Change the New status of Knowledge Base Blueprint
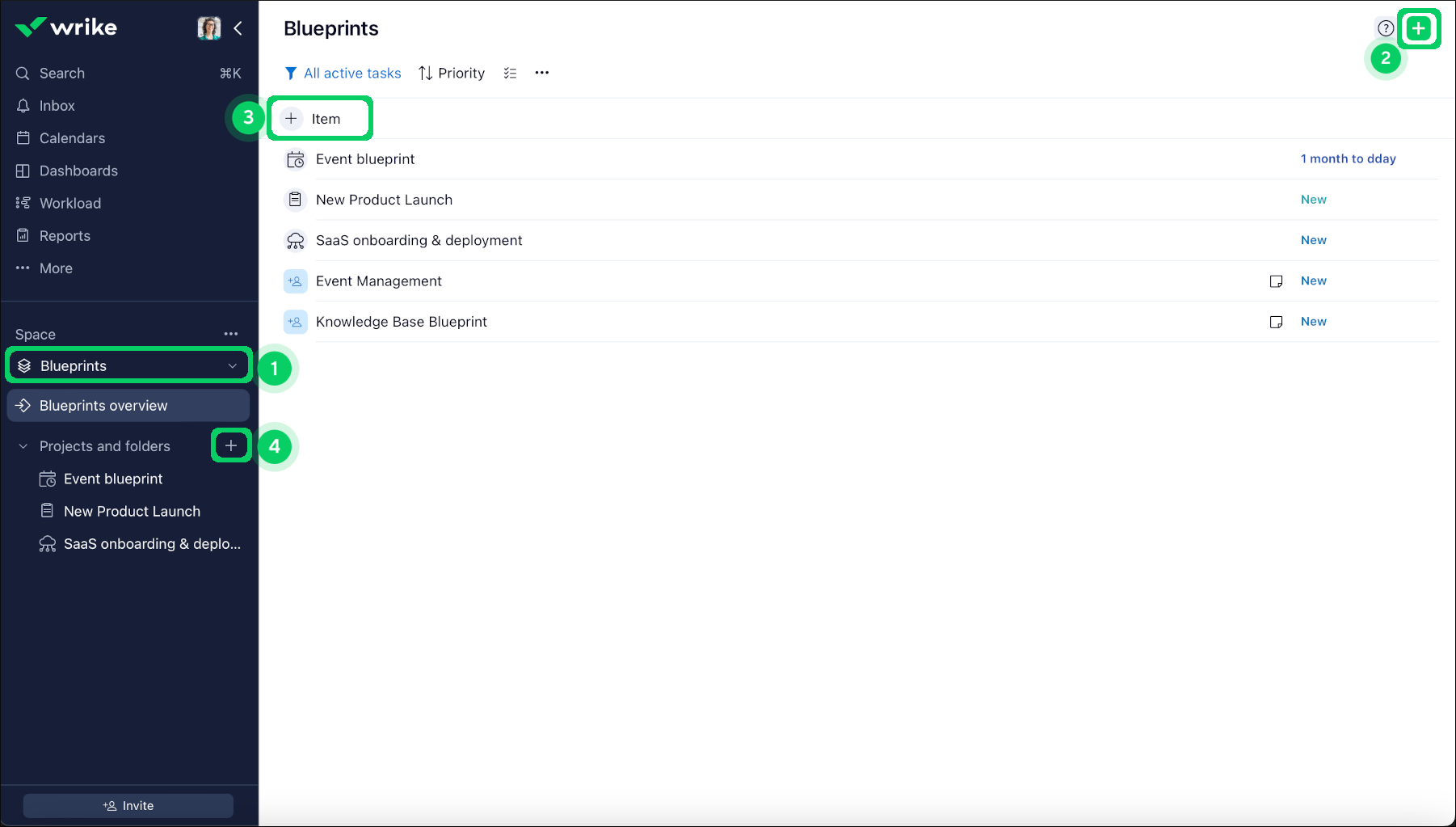 click(x=1314, y=321)
